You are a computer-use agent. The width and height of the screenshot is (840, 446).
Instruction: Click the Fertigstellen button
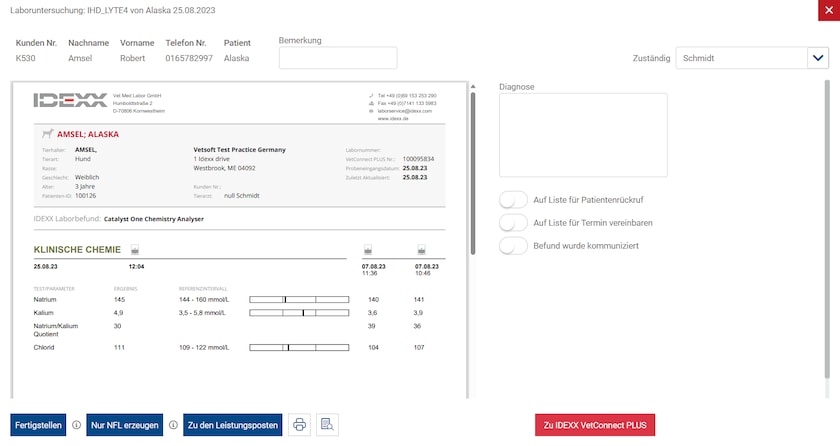tap(38, 425)
